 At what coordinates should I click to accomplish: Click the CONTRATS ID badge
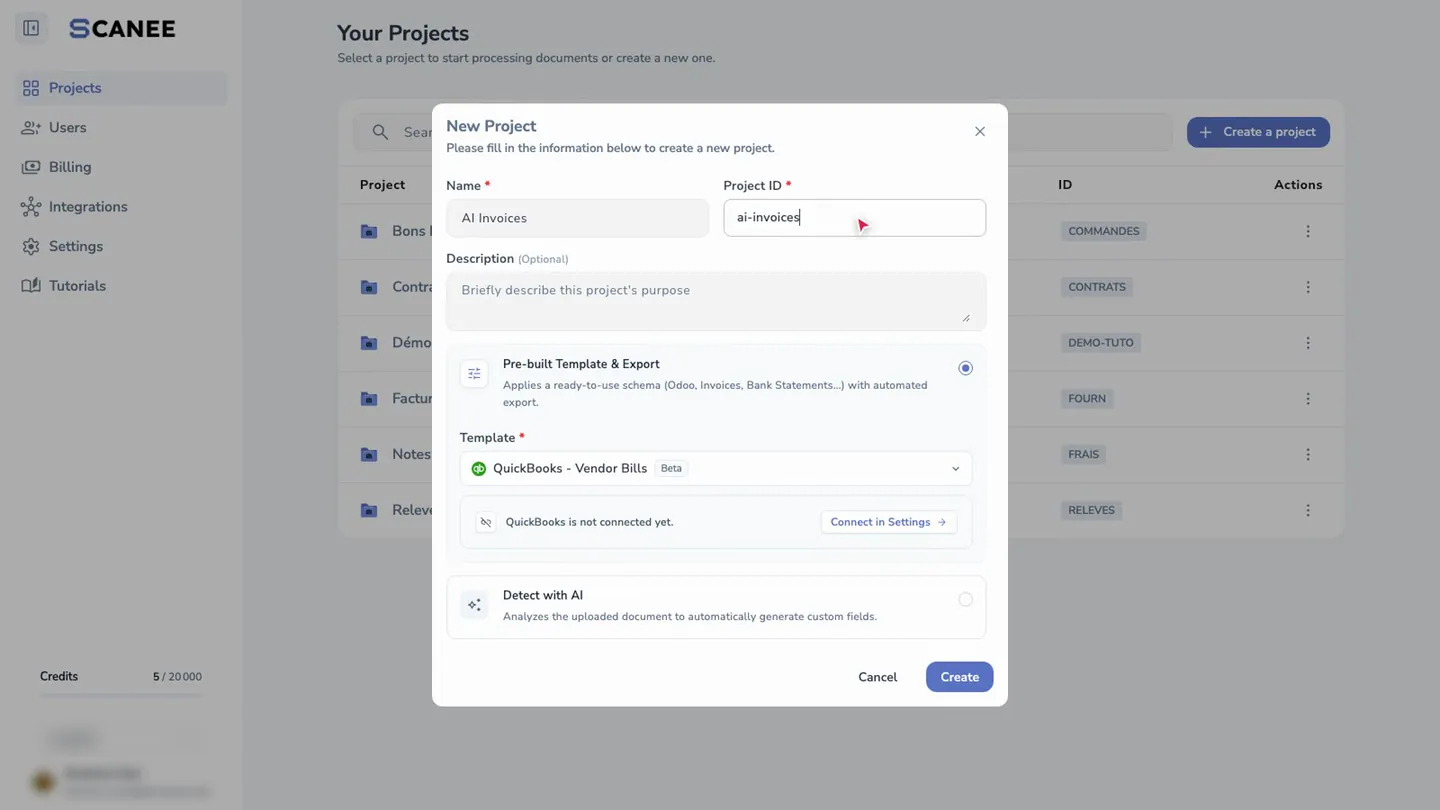point(1097,287)
